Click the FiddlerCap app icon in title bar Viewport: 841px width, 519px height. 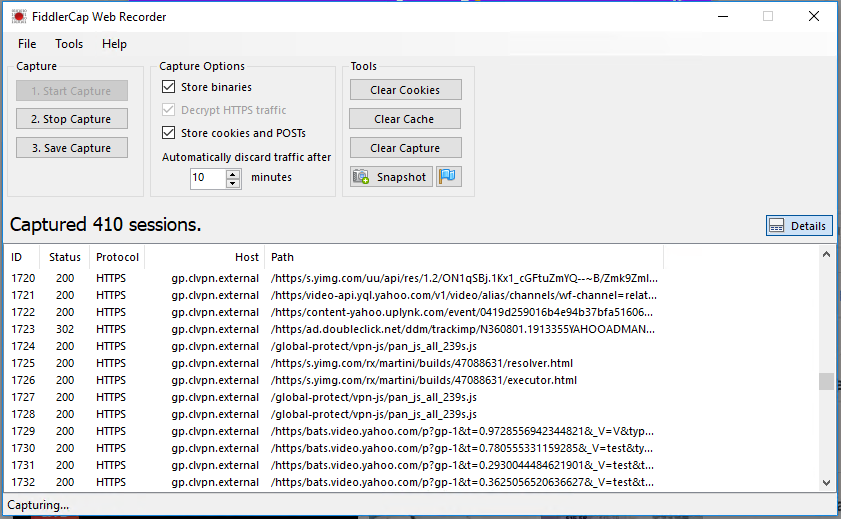click(19, 17)
